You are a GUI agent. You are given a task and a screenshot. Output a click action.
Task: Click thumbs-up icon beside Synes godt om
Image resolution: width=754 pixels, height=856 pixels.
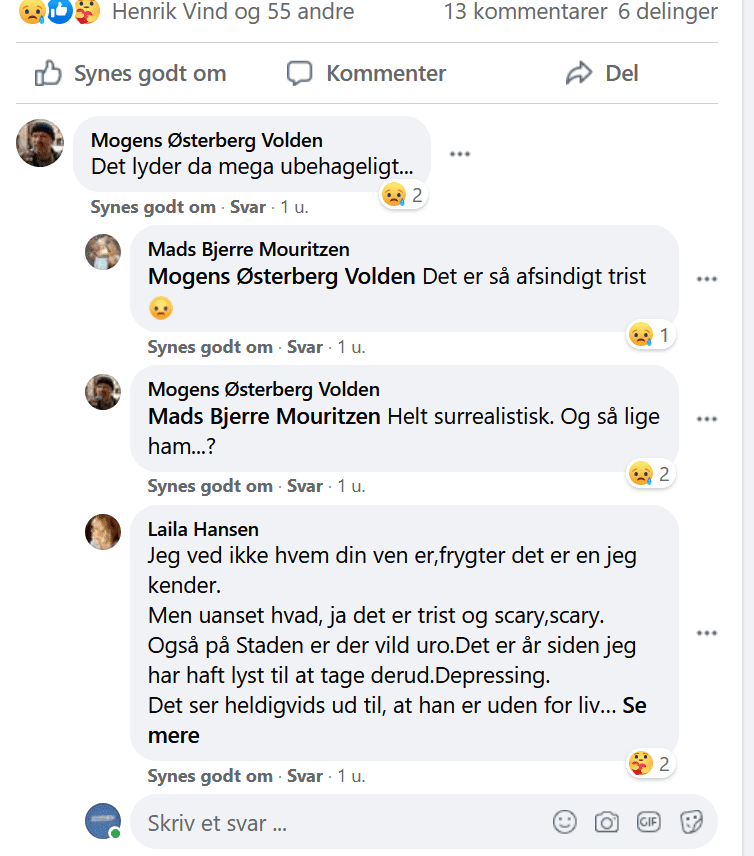48,73
